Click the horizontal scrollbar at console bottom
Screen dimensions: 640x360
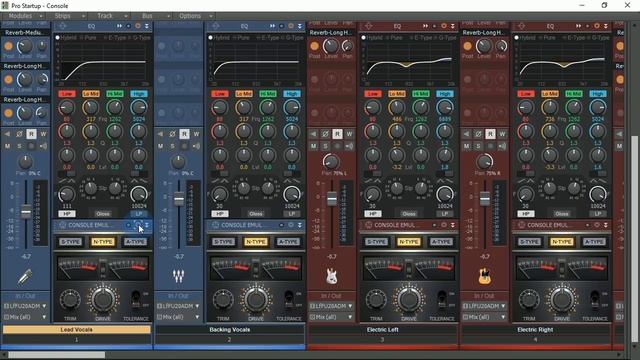pyautogui.click(x=56, y=355)
